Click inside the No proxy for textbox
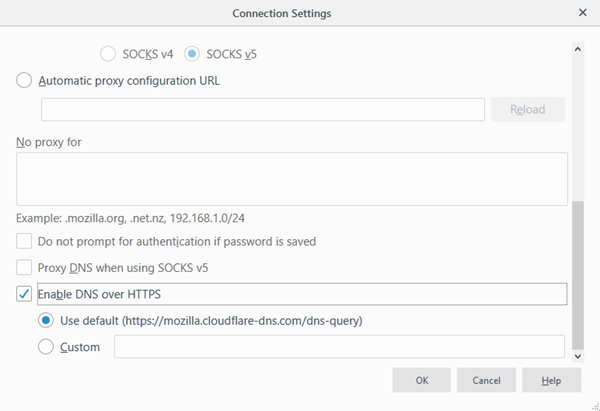Image resolution: width=600 pixels, height=411 pixels. (292, 179)
